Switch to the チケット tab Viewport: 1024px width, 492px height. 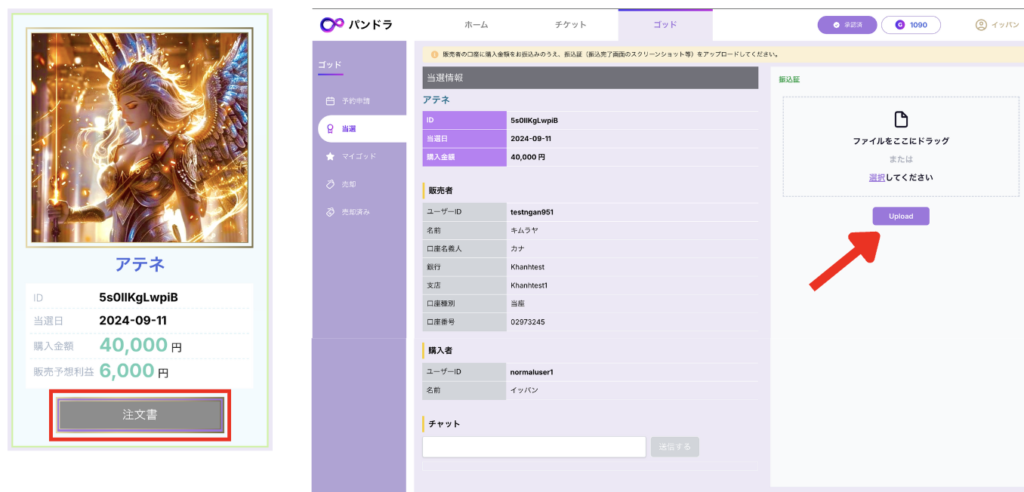click(570, 25)
